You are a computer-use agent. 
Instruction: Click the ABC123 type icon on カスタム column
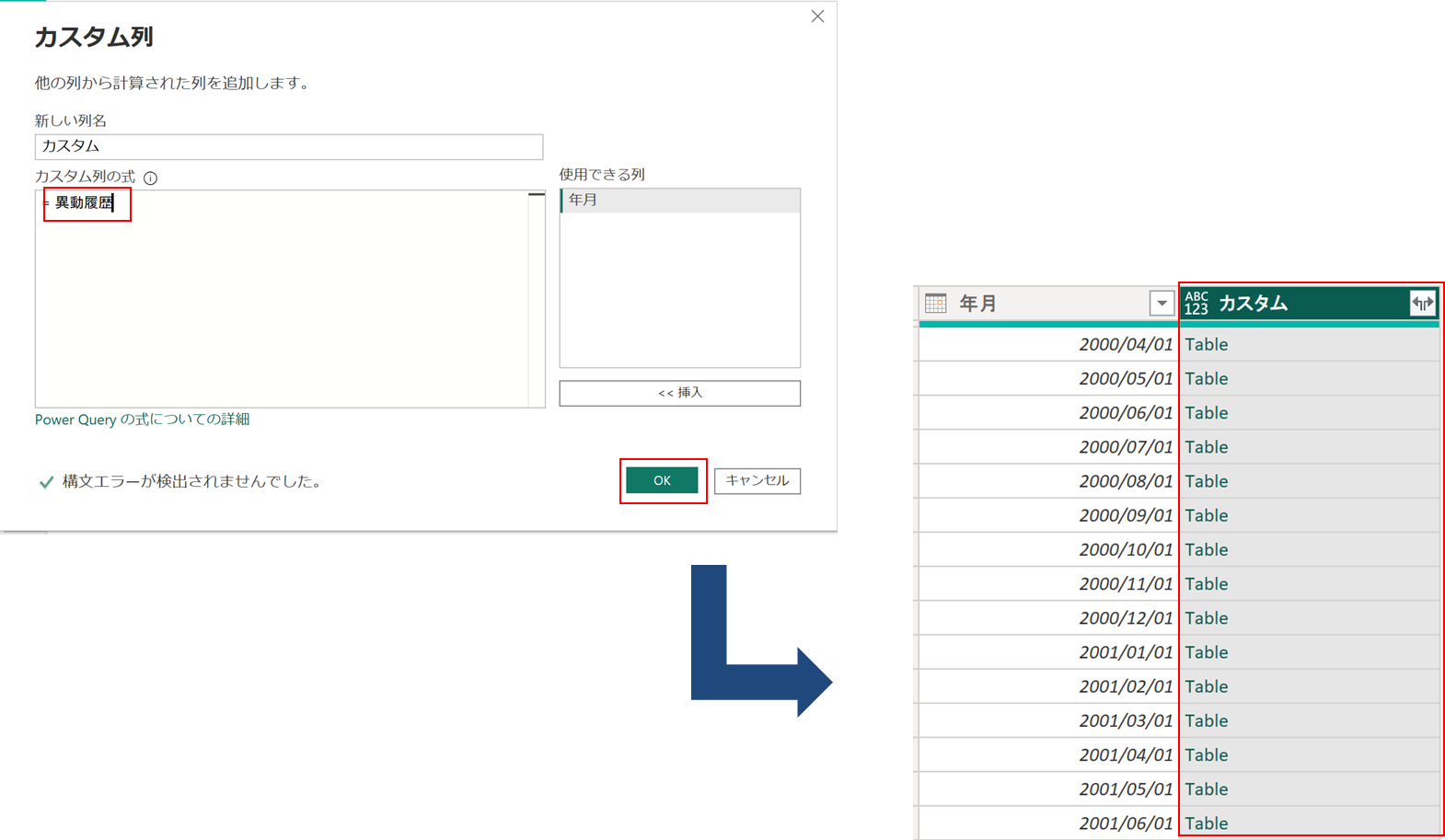click(1196, 303)
